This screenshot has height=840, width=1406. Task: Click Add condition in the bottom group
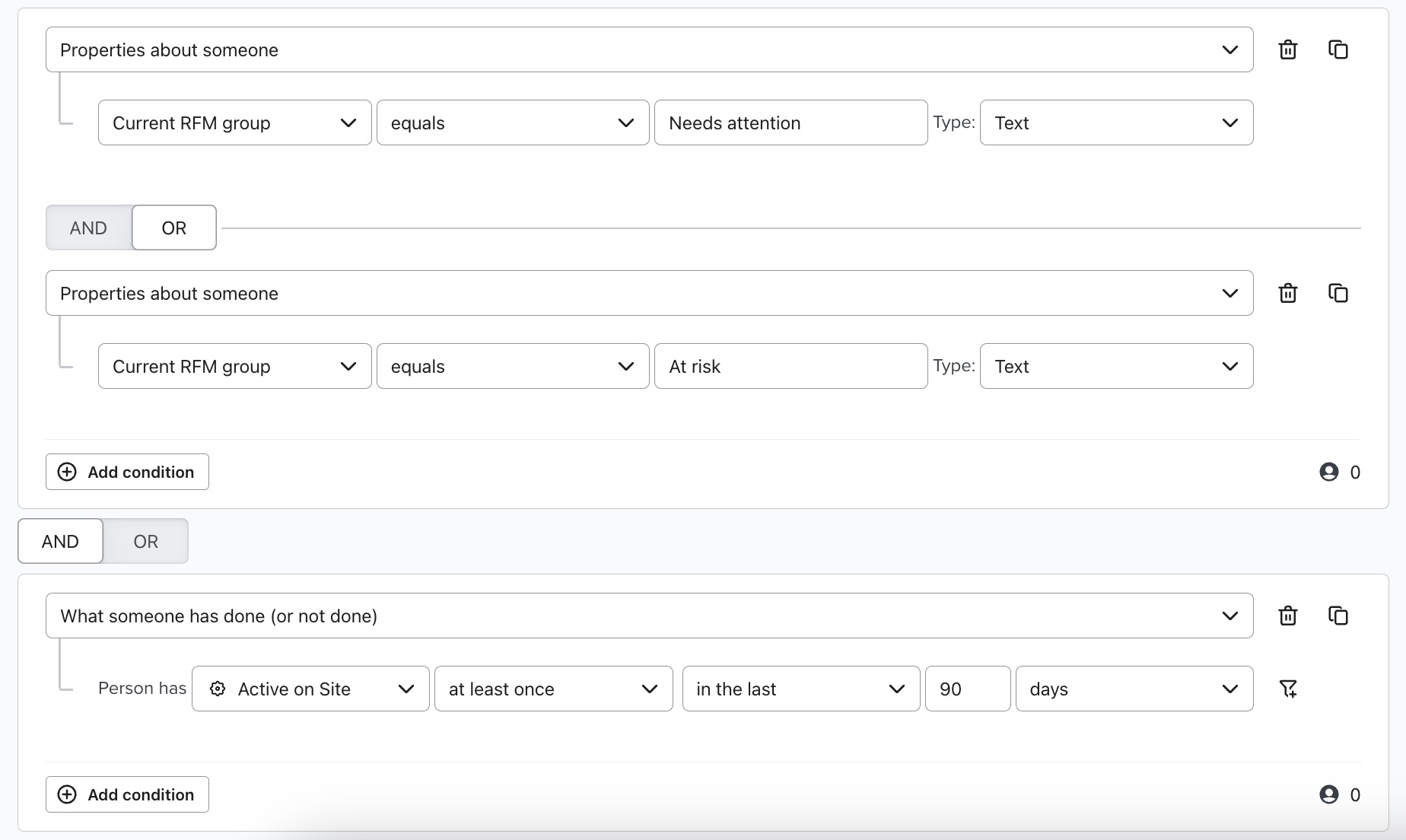tap(126, 794)
